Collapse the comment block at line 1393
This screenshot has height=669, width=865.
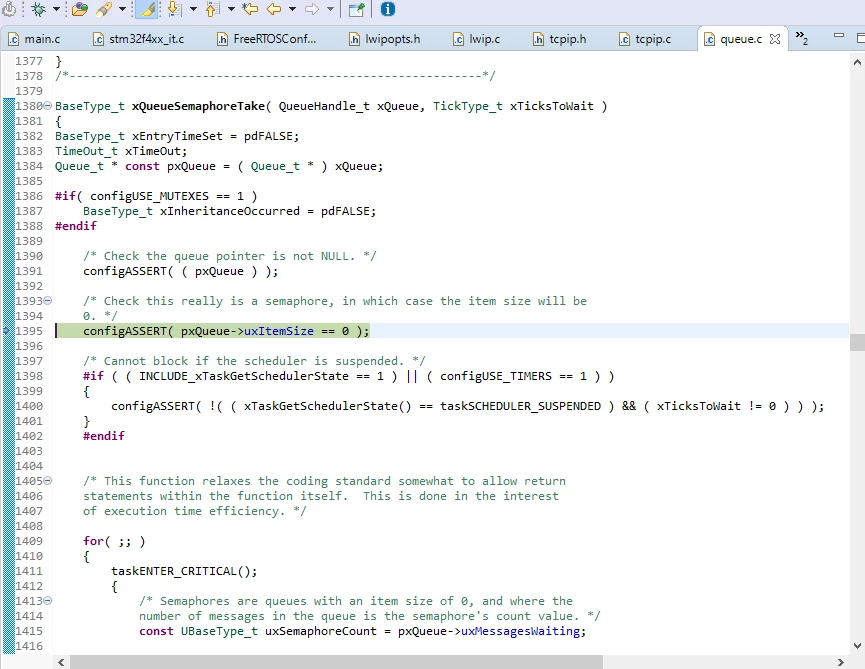pyautogui.click(x=47, y=301)
